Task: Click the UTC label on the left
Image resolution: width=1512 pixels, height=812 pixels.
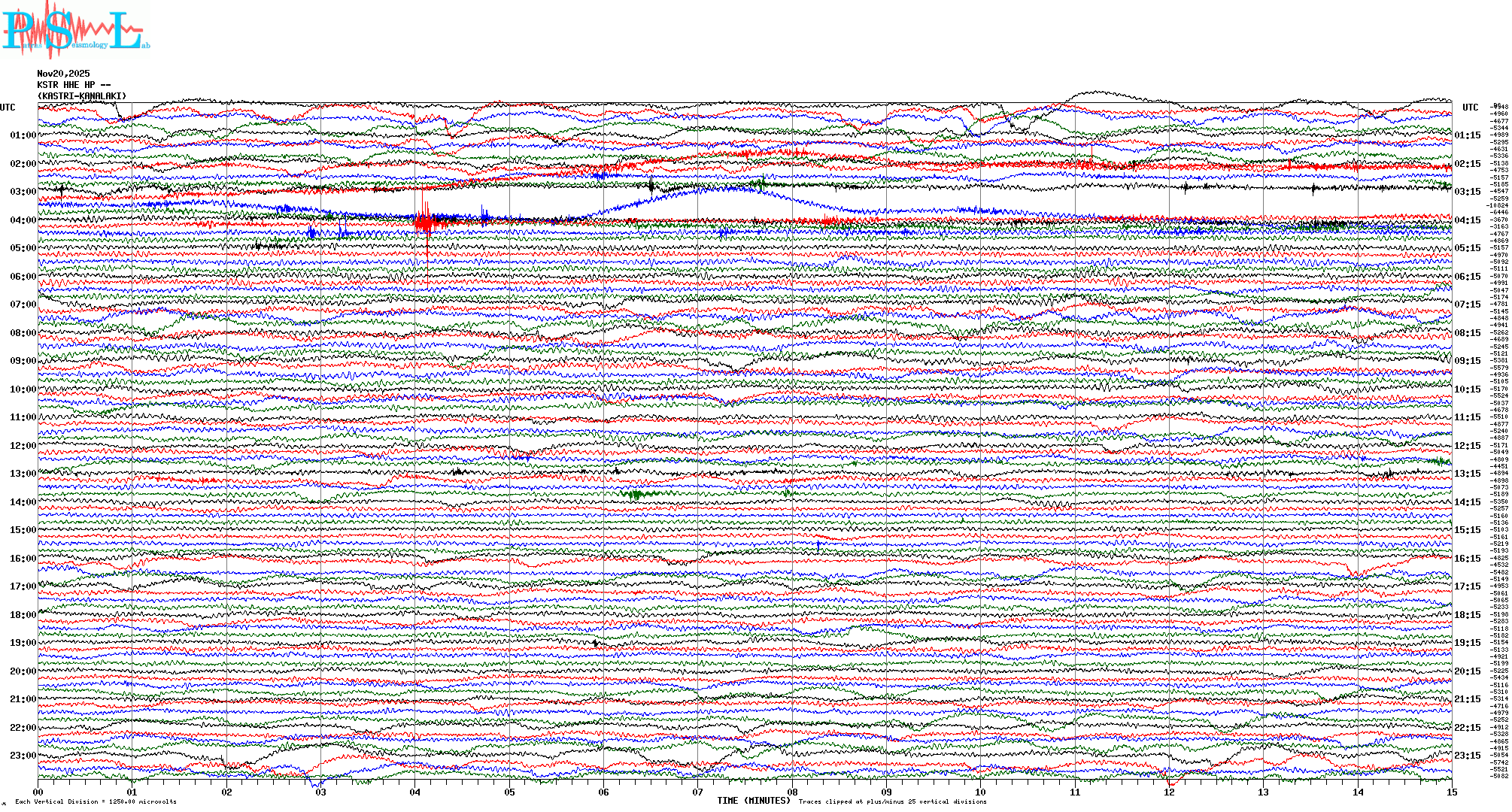Action: (8, 108)
